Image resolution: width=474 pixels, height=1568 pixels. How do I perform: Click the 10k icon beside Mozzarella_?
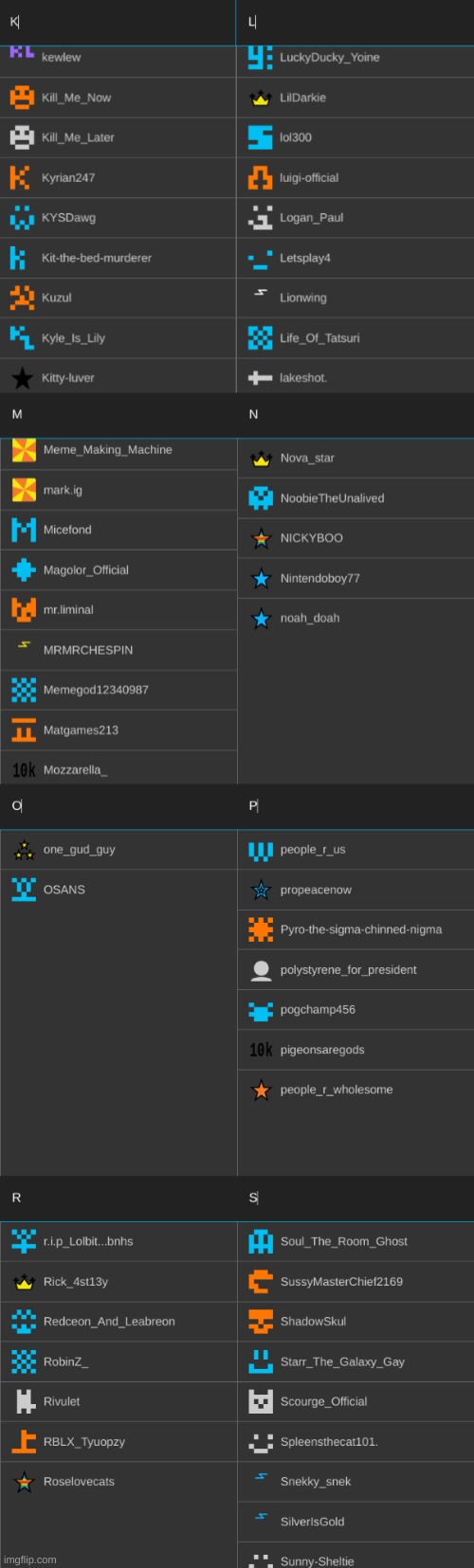24,770
